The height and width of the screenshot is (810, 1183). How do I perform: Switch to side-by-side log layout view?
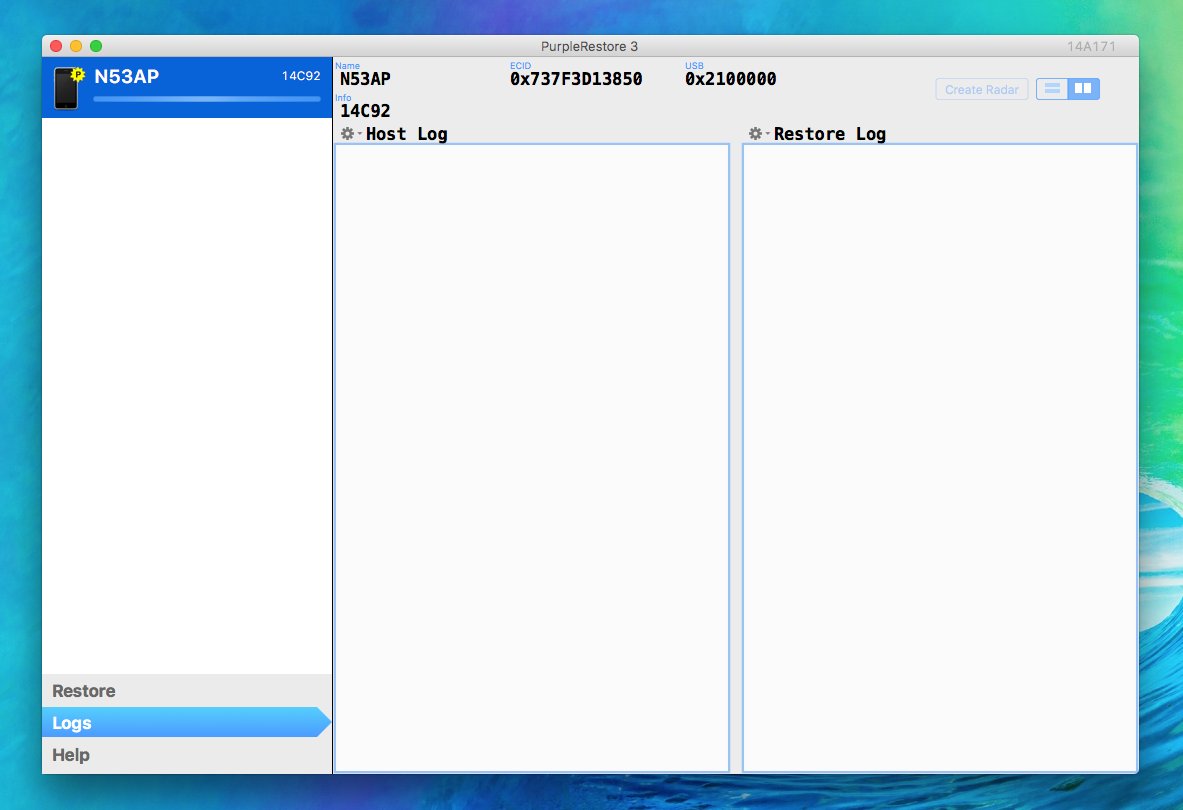pos(1083,89)
